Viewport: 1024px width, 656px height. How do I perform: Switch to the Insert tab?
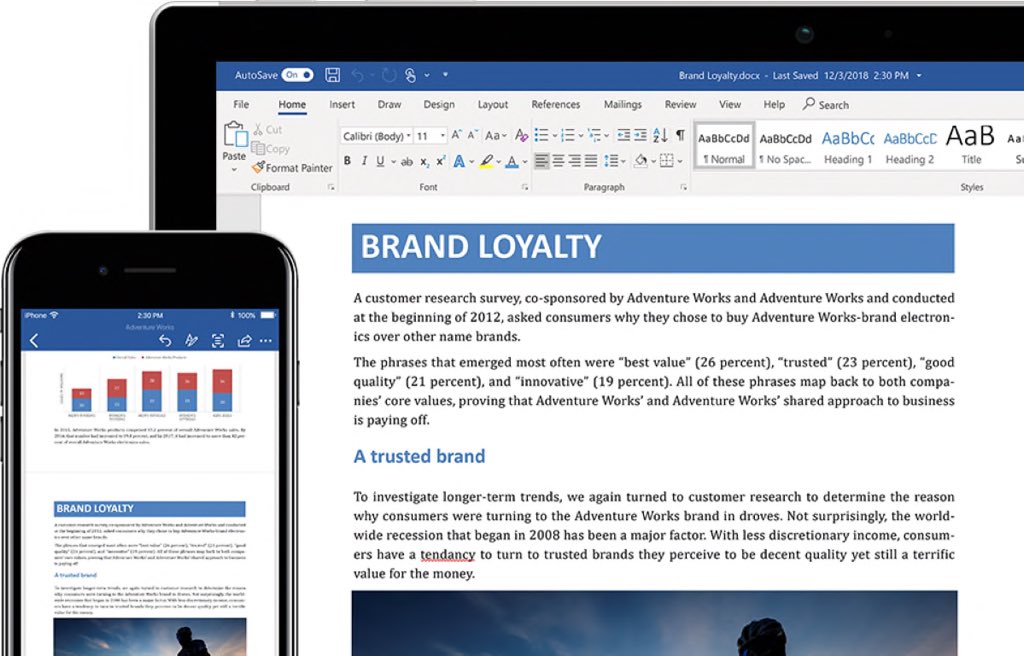coord(342,105)
